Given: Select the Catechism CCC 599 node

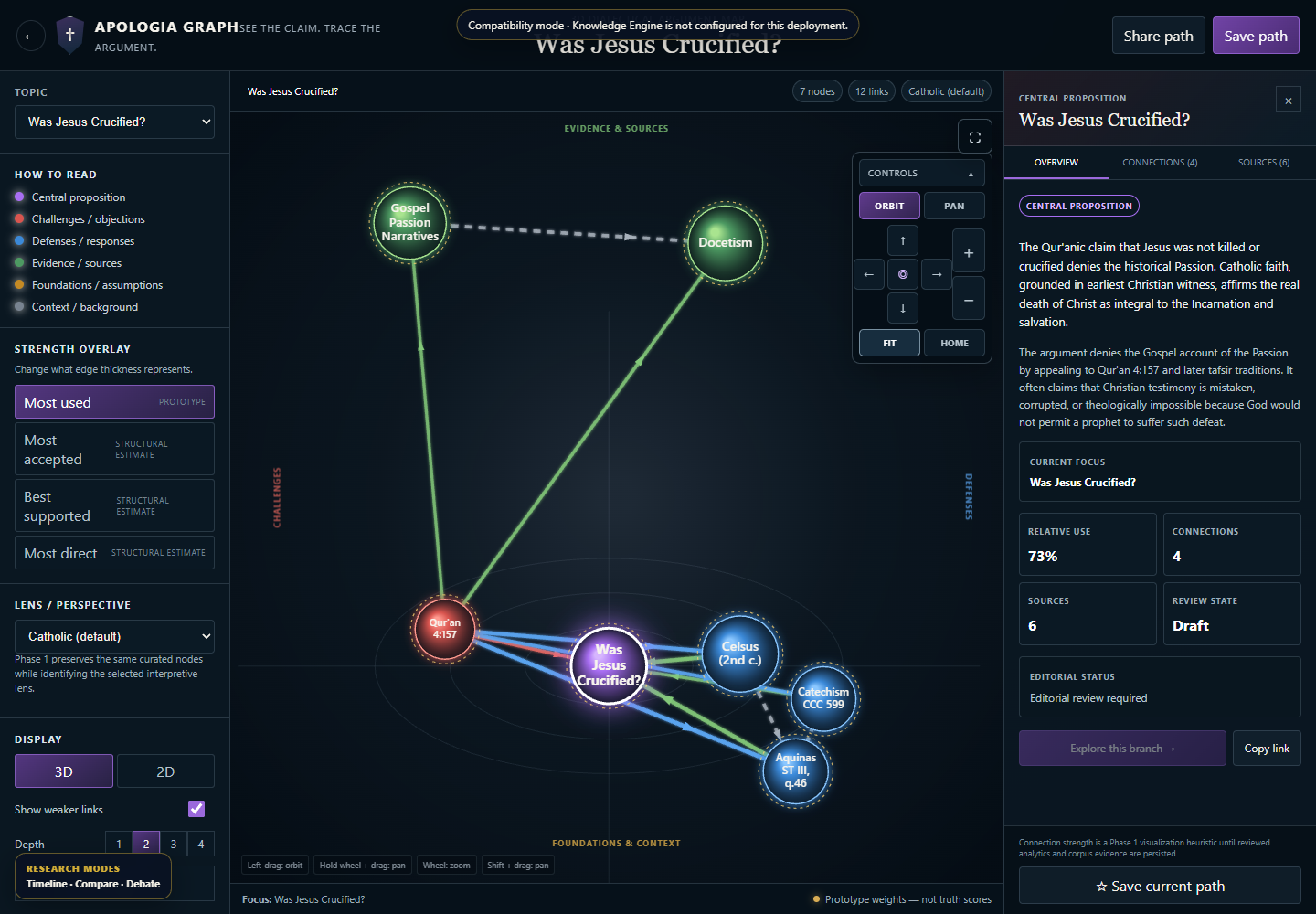Looking at the screenshot, I should (823, 699).
